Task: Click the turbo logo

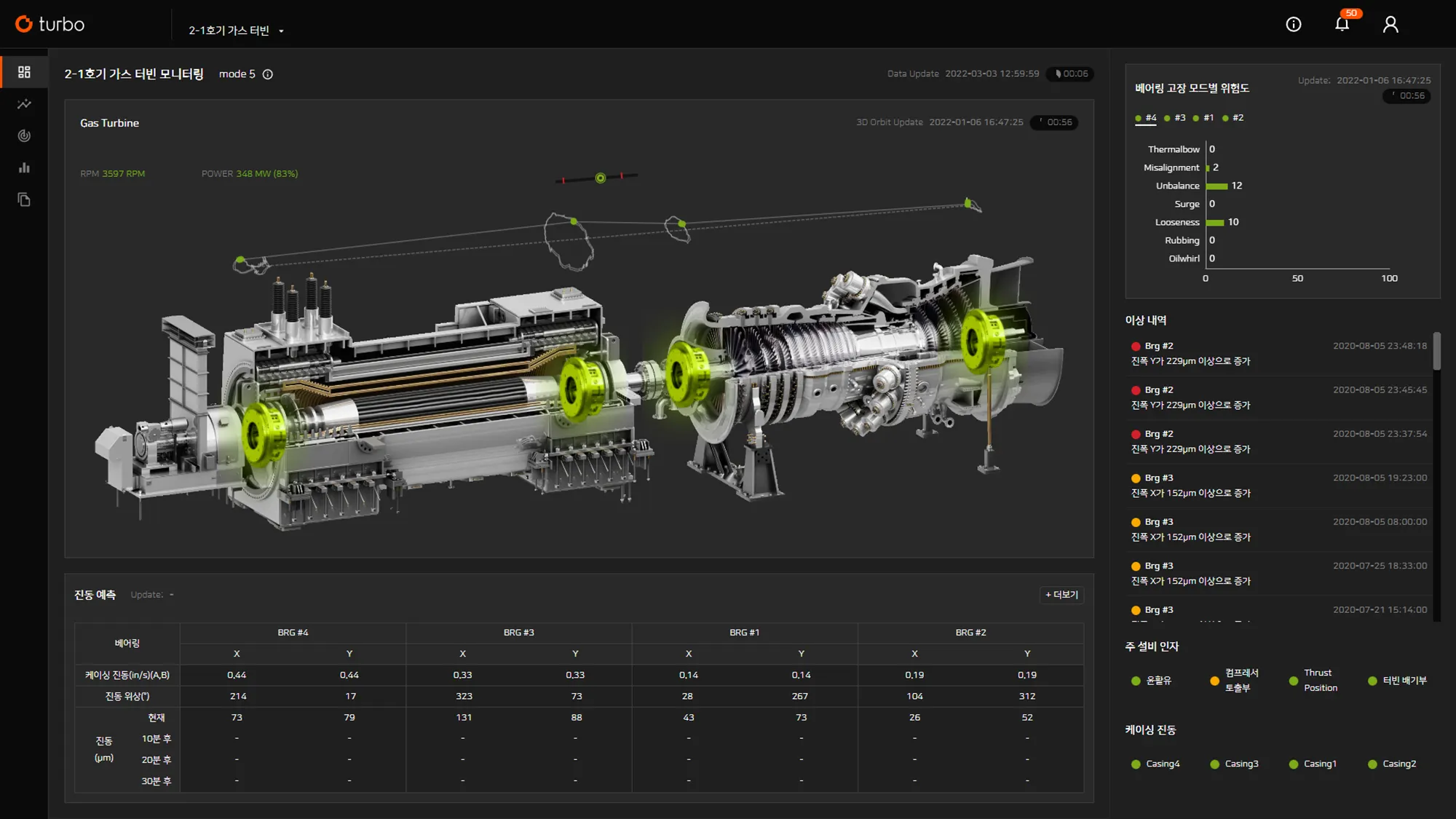Action: [50, 24]
